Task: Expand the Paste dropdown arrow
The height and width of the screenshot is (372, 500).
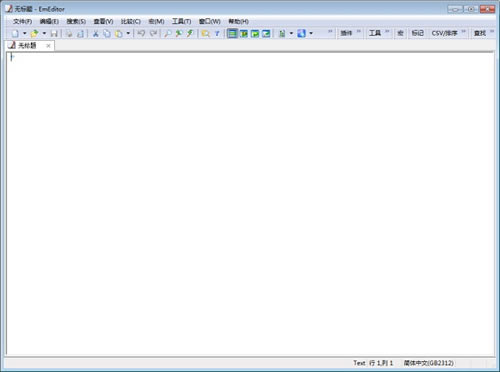Action: pyautogui.click(x=128, y=33)
